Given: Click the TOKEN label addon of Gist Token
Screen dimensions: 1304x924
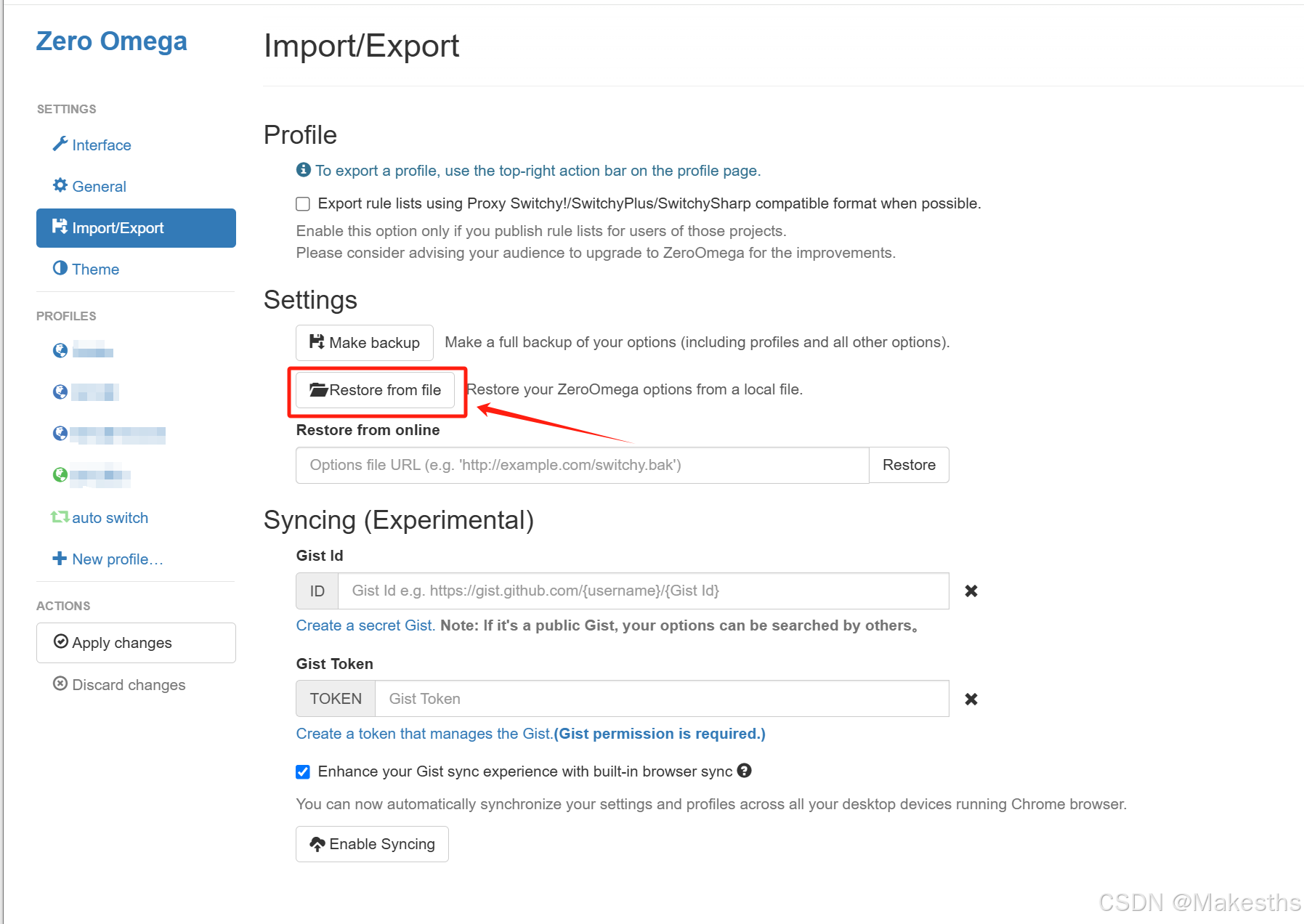Looking at the screenshot, I should tap(336, 699).
